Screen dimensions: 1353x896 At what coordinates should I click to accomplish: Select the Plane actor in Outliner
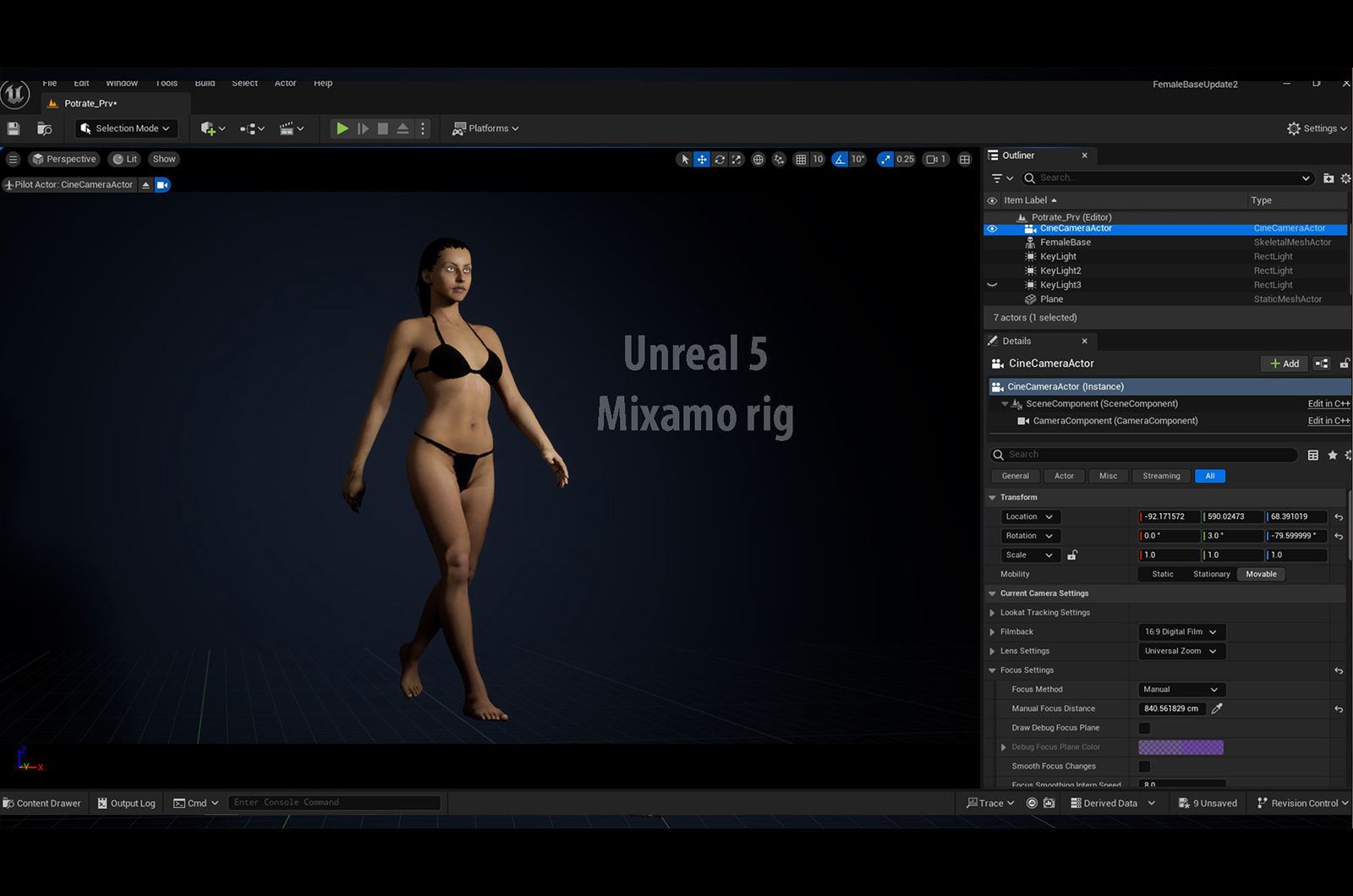(1051, 299)
